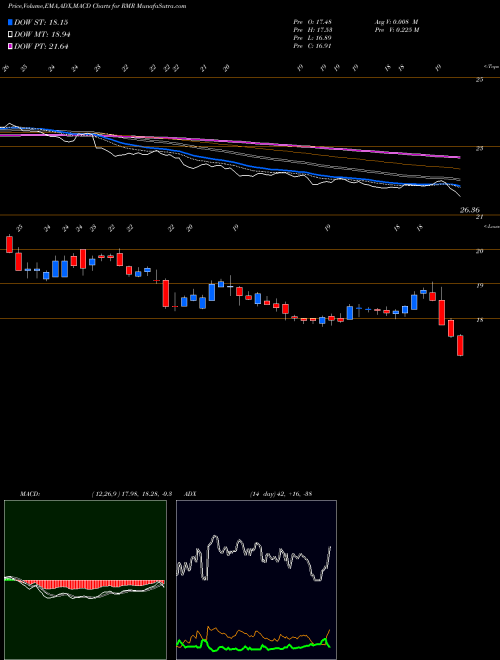Select the DOW MT: 18.94 legend label
500x660 pixels.
click(x=42, y=35)
